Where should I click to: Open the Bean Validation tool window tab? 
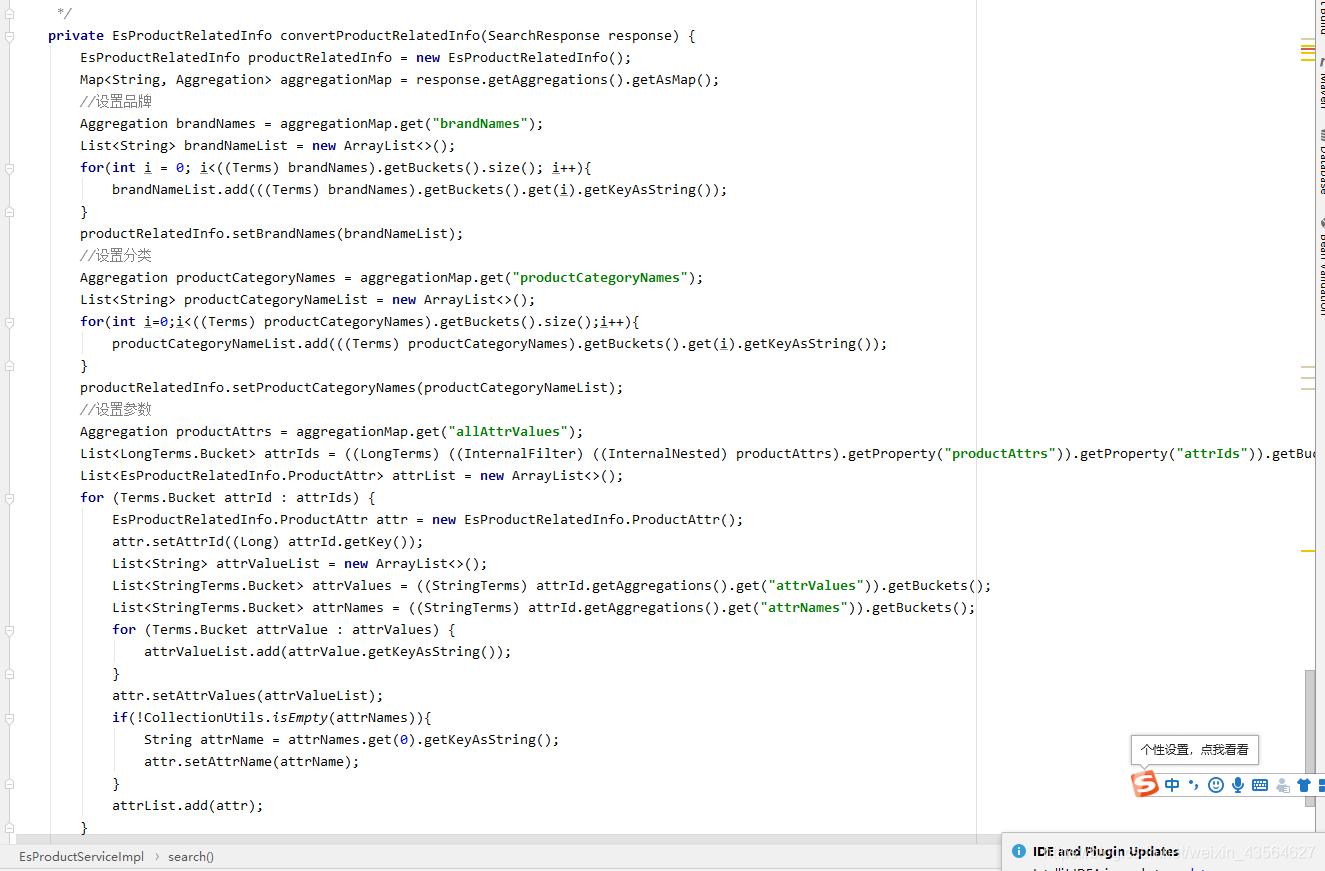1320,268
